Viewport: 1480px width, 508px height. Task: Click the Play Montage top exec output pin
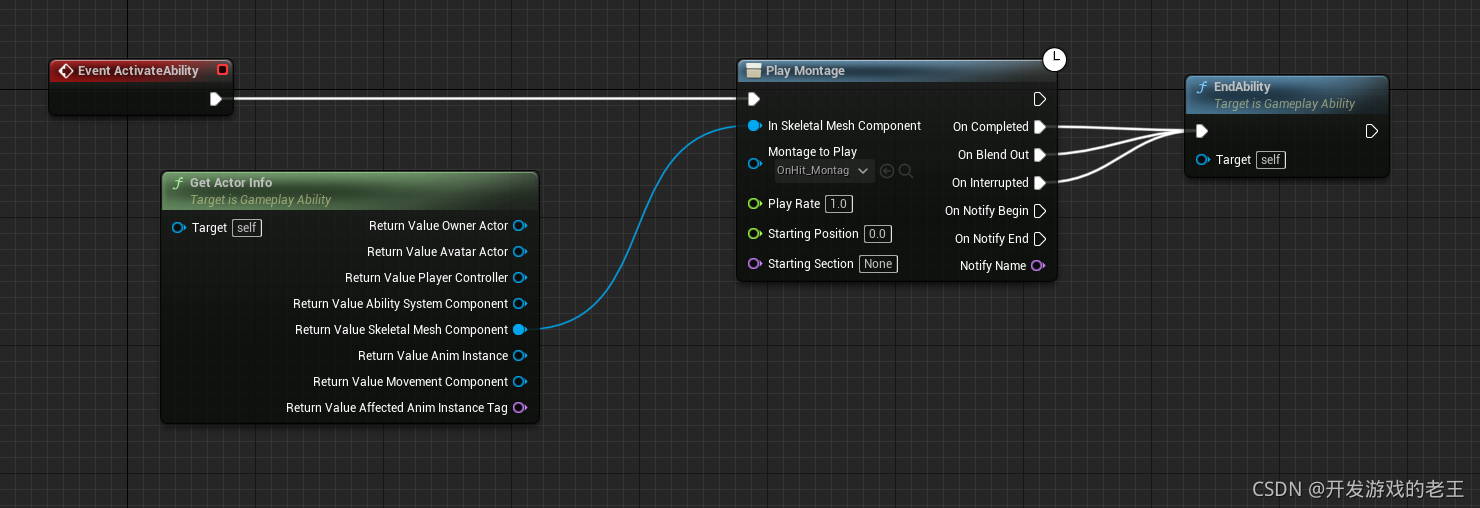(1040, 99)
